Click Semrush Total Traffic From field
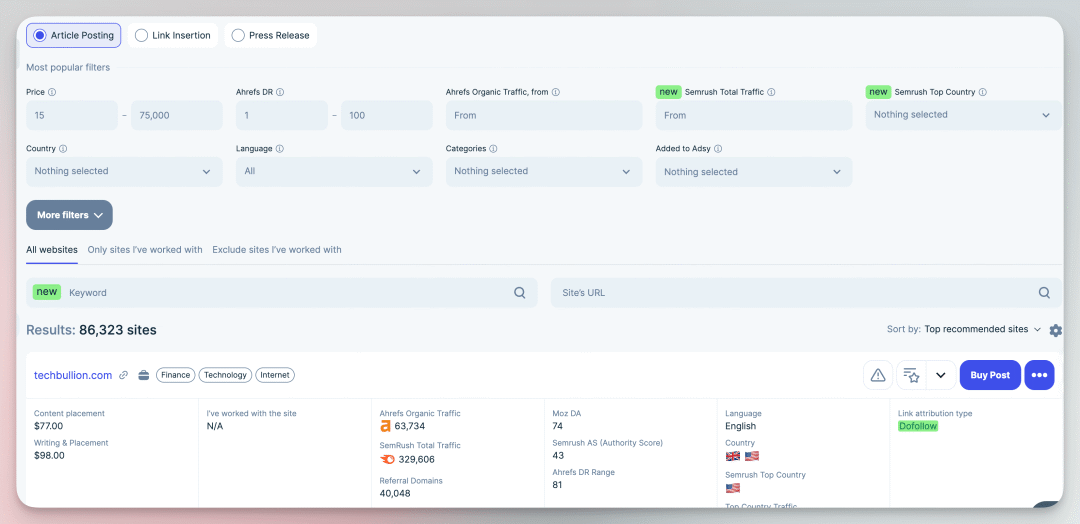Screen dimensions: 1080x524 [x=754, y=116]
